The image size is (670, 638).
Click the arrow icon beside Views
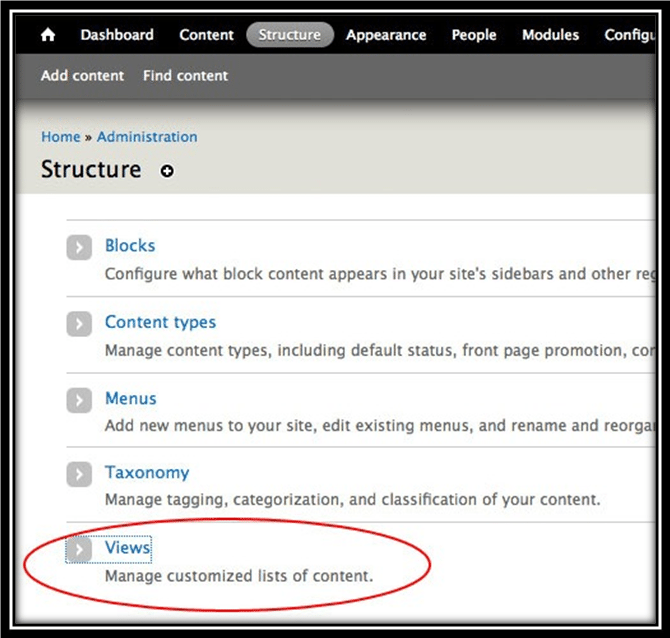coord(79,549)
